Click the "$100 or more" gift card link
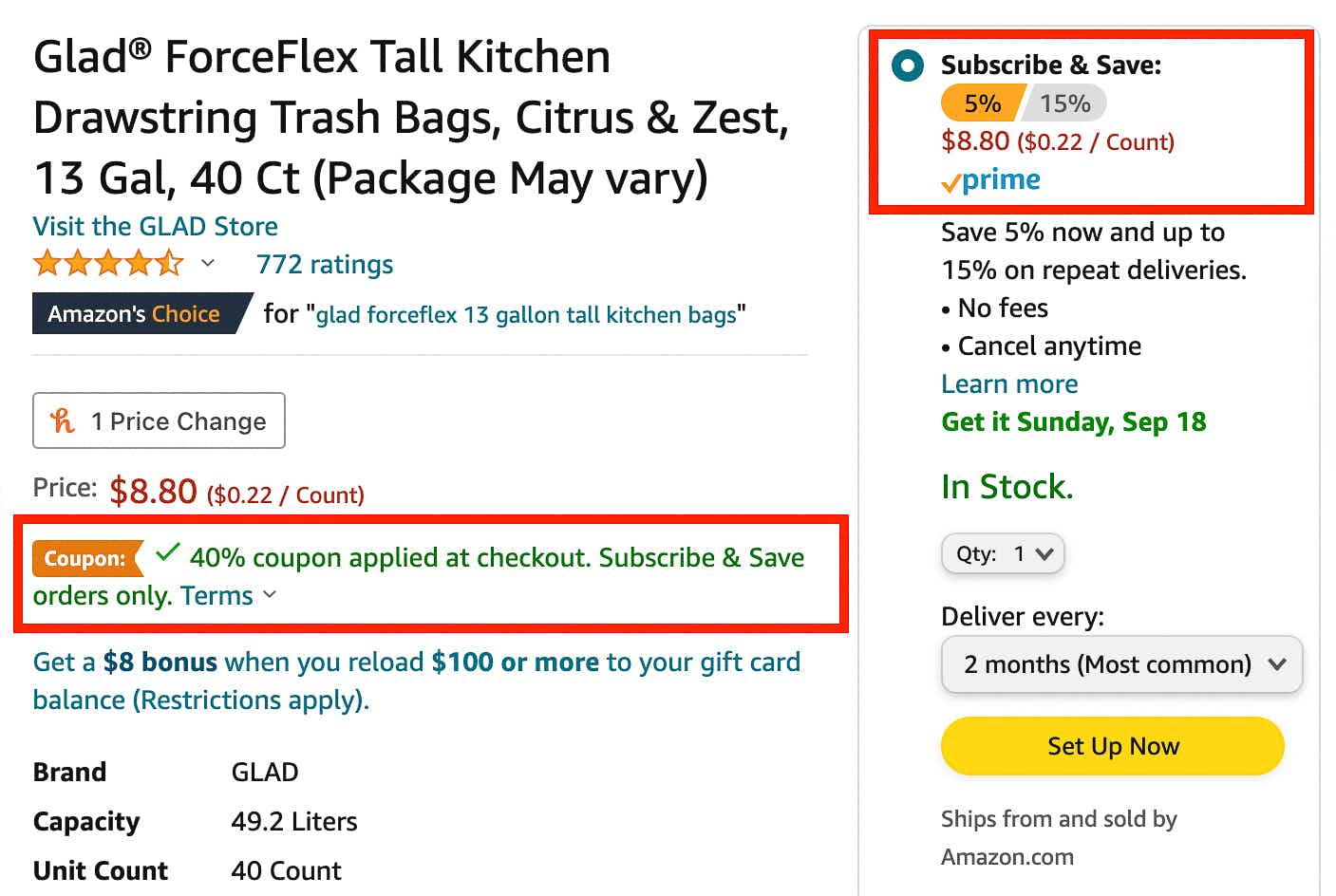The height and width of the screenshot is (896, 1336). (x=517, y=662)
